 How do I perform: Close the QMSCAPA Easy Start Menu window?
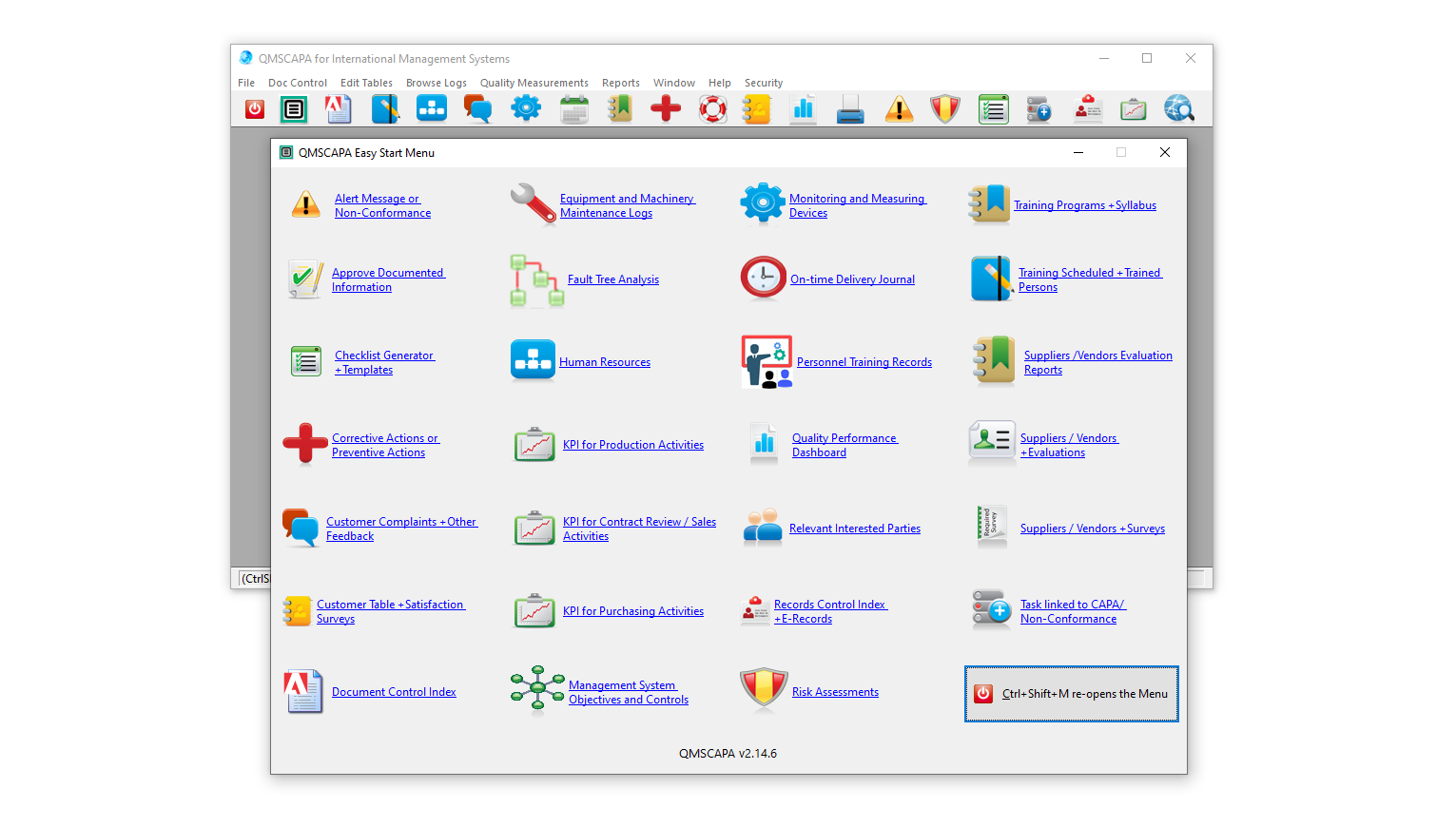[1164, 152]
